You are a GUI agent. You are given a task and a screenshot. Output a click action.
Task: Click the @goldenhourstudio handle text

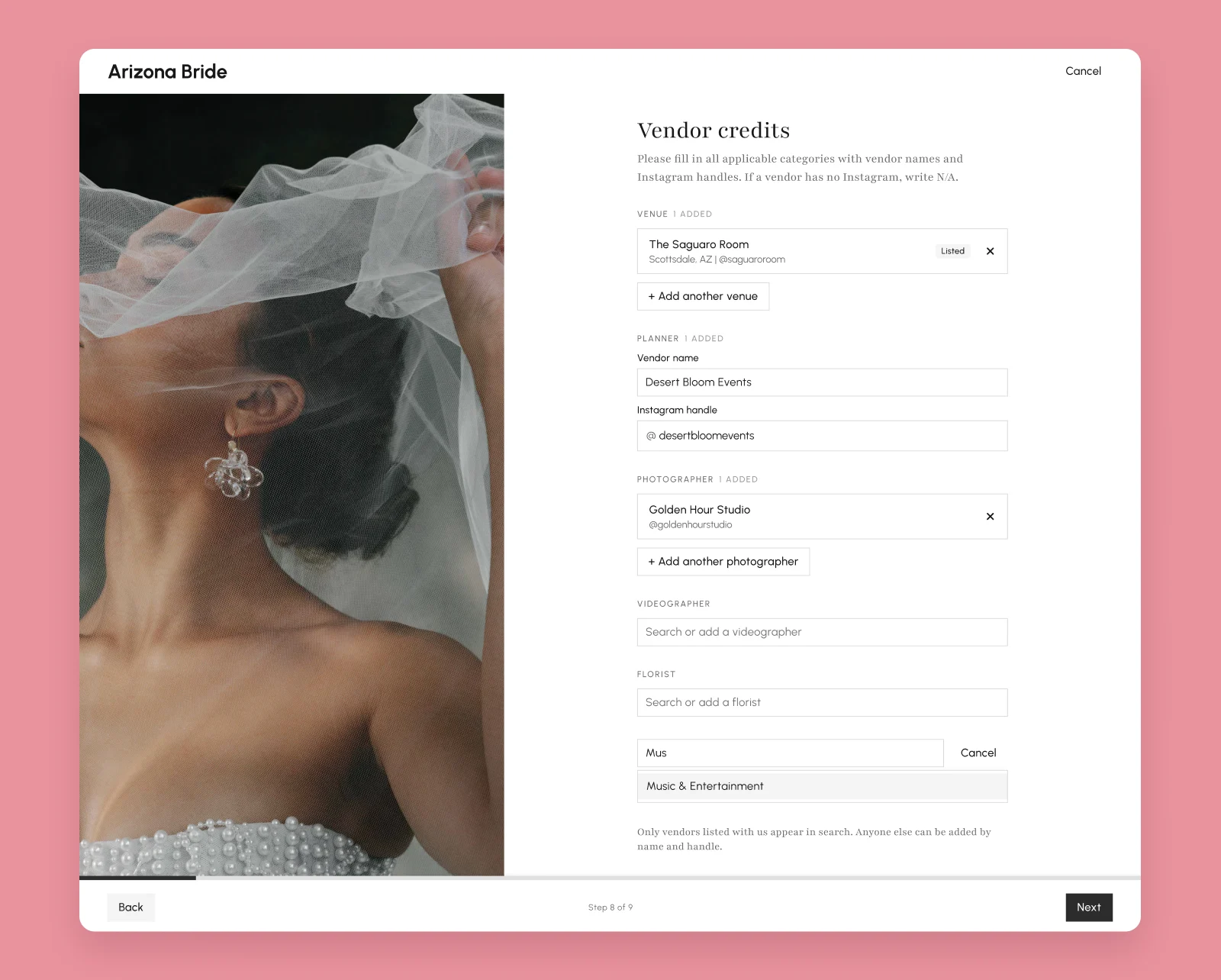click(x=691, y=525)
